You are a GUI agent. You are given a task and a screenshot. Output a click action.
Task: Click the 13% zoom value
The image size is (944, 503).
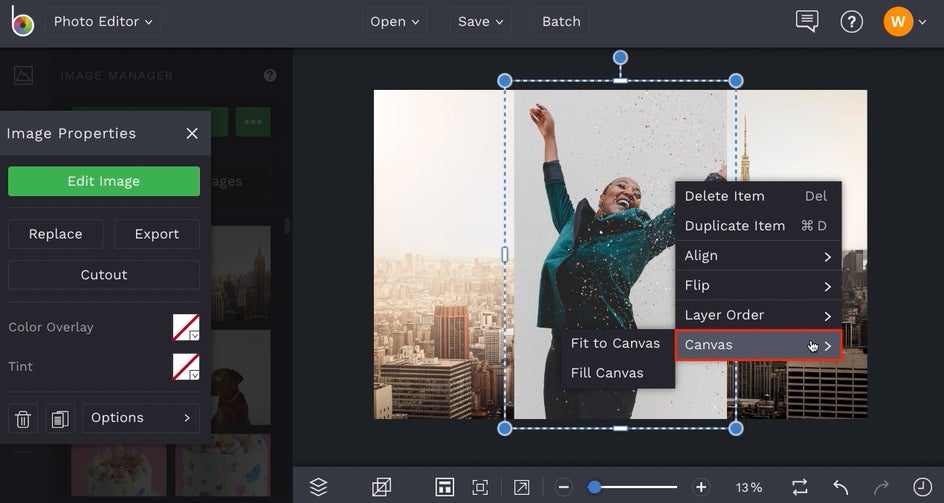click(749, 487)
